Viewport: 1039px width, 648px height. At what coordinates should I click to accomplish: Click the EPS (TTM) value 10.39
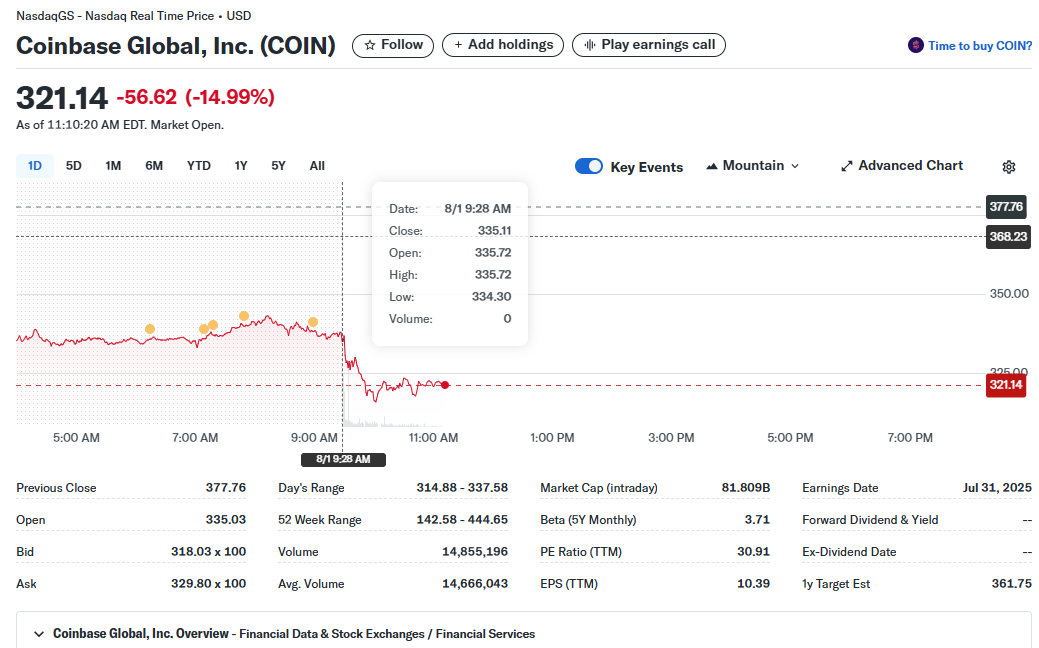tap(753, 584)
